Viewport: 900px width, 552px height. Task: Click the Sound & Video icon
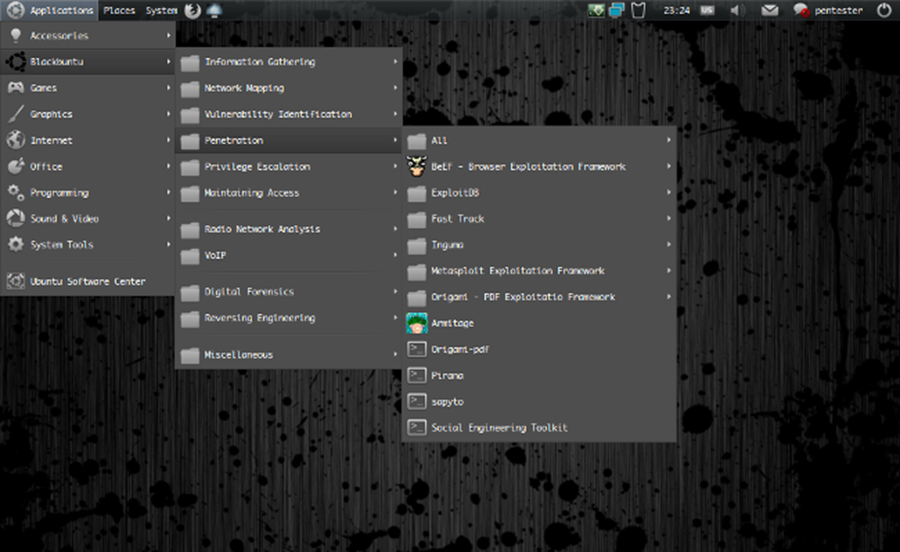pos(16,219)
